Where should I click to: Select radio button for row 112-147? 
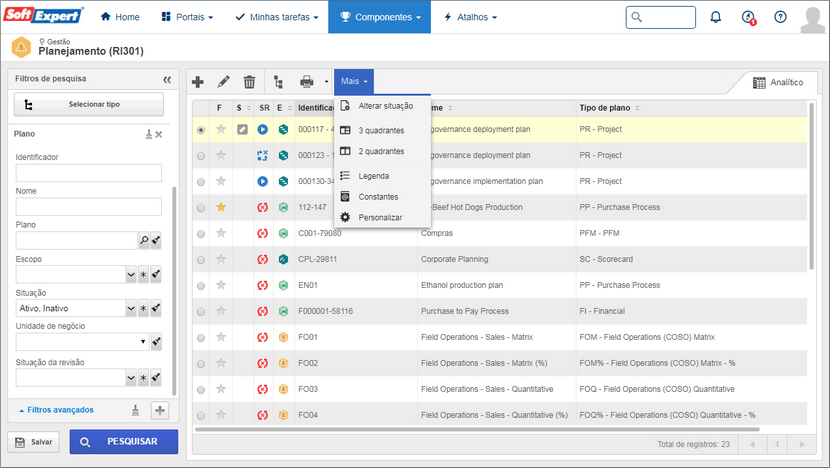tap(201, 208)
